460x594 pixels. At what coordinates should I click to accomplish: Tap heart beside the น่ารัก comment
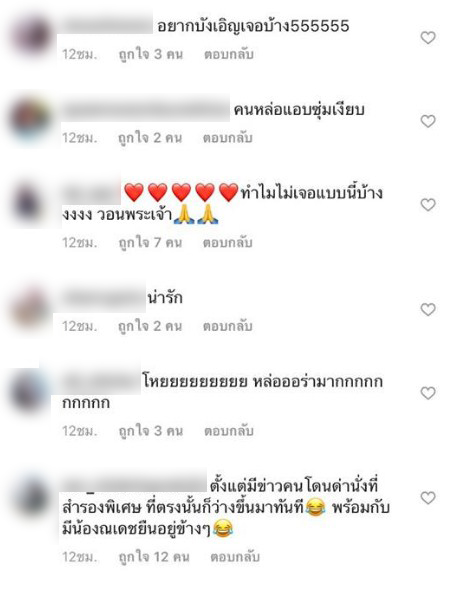coord(428,310)
